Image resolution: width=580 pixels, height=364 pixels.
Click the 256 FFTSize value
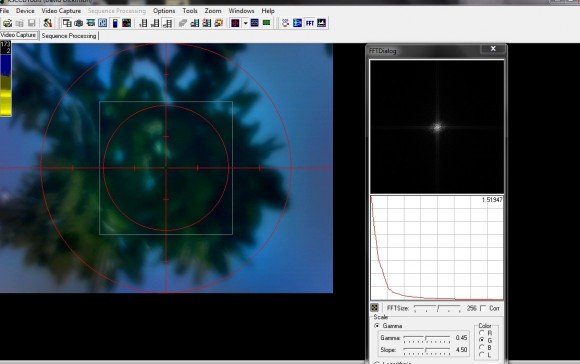[471, 308]
